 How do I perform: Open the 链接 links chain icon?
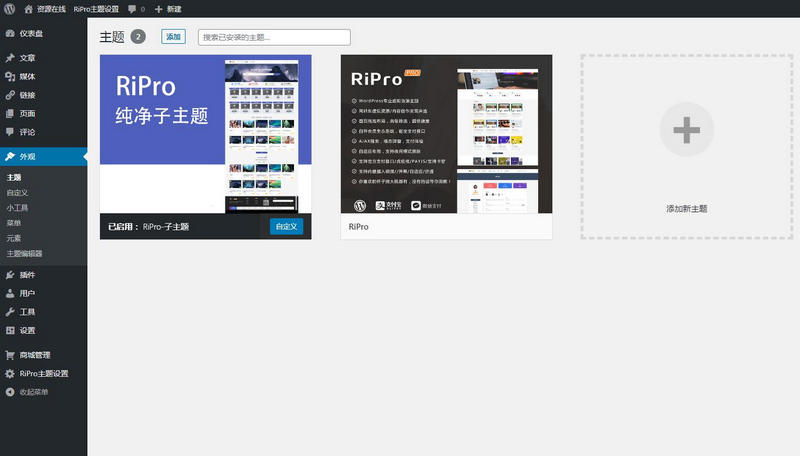pos(10,95)
